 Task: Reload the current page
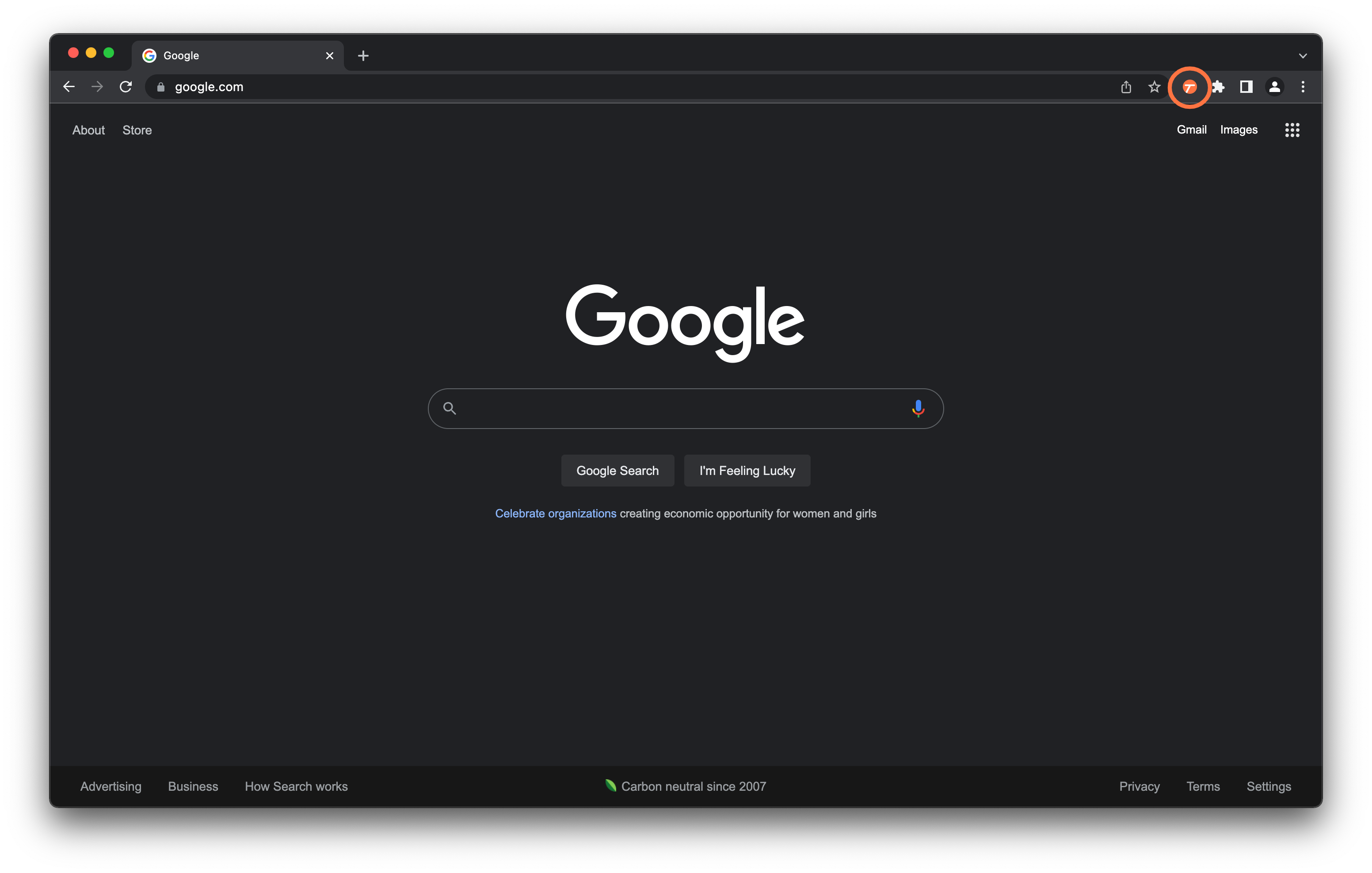pos(126,87)
